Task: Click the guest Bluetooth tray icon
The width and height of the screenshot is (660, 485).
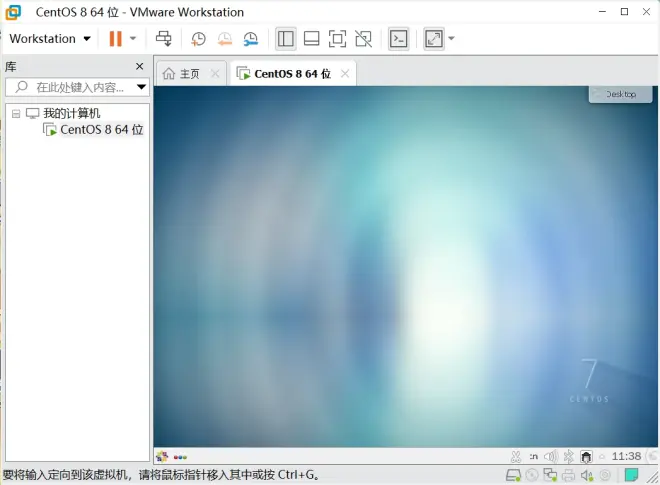Action: (x=569, y=456)
